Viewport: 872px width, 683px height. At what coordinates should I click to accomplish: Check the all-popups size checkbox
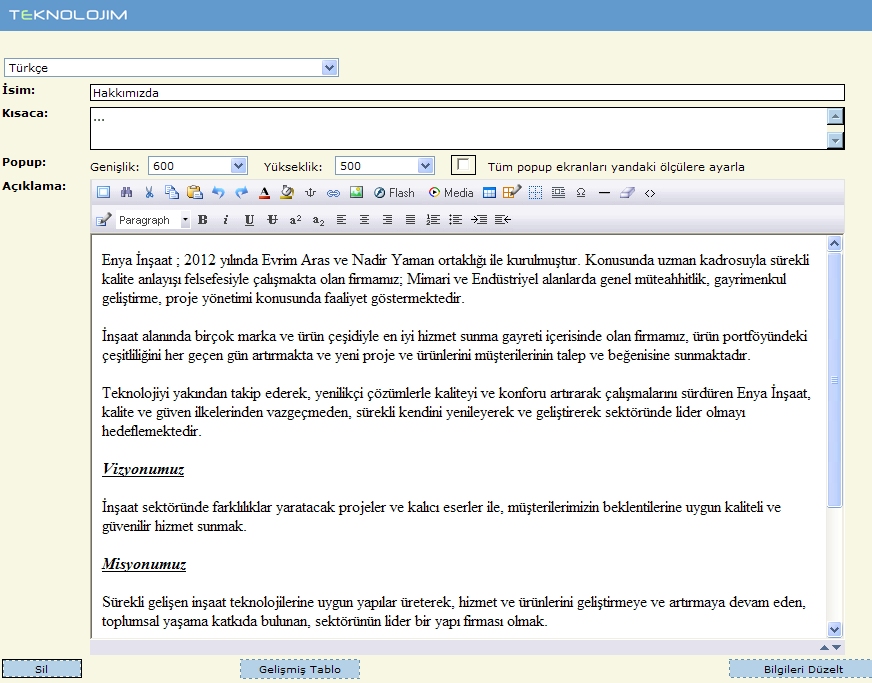point(463,165)
